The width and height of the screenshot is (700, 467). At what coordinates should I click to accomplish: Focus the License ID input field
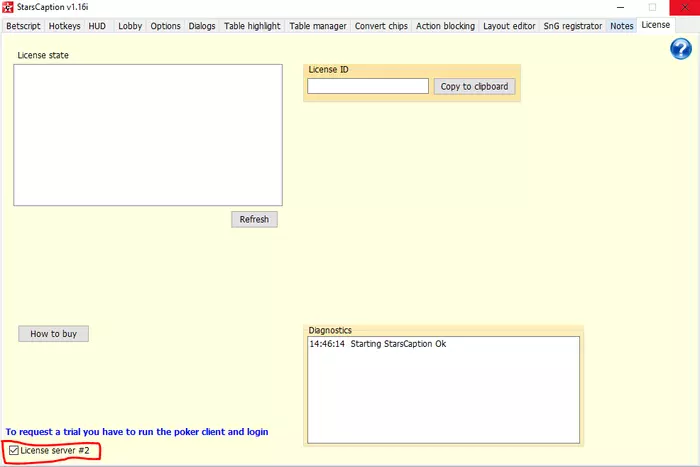point(368,86)
